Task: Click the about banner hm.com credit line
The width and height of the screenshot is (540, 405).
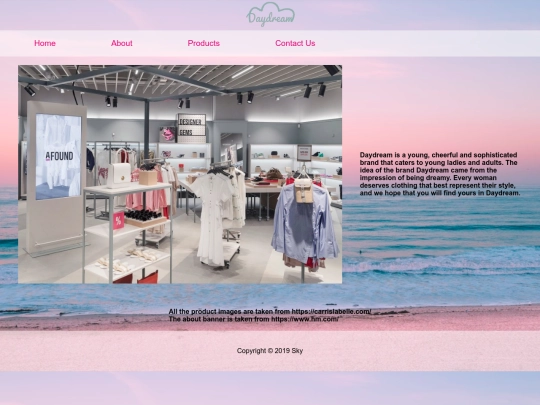Action: point(254,319)
